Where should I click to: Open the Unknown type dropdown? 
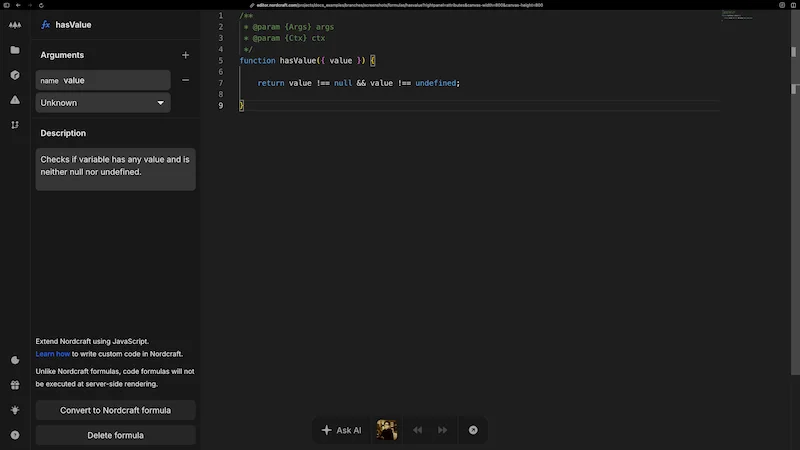pyautogui.click(x=103, y=103)
